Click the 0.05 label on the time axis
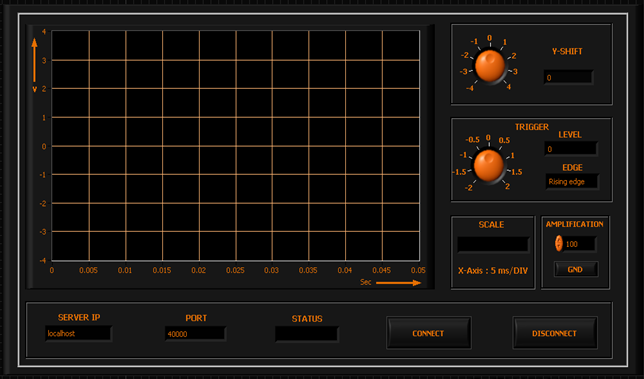The width and height of the screenshot is (644, 379). [x=418, y=270]
